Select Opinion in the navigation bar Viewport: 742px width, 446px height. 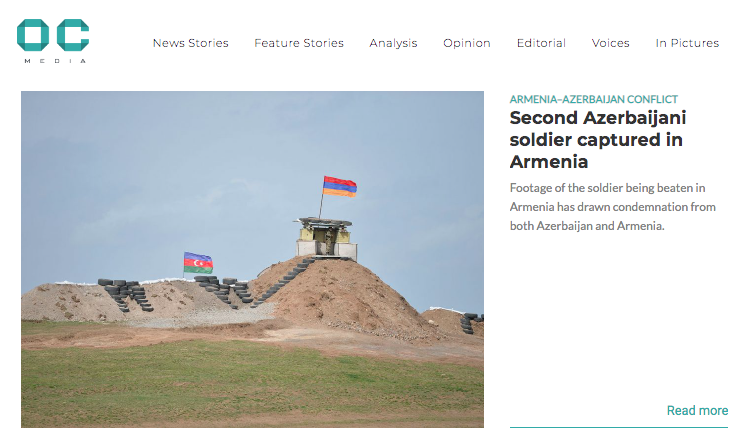pyautogui.click(x=467, y=43)
